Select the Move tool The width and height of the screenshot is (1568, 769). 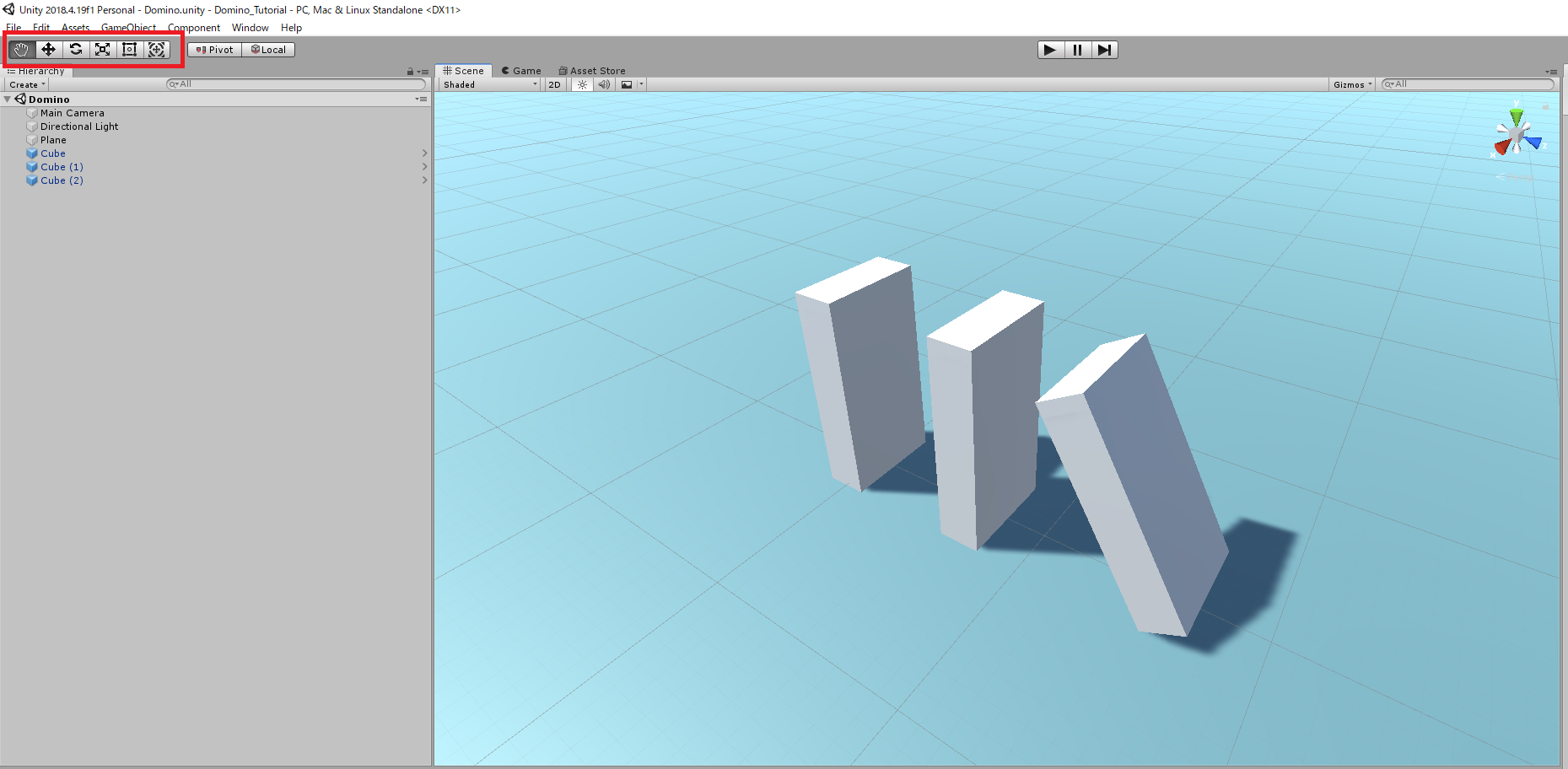(48, 50)
